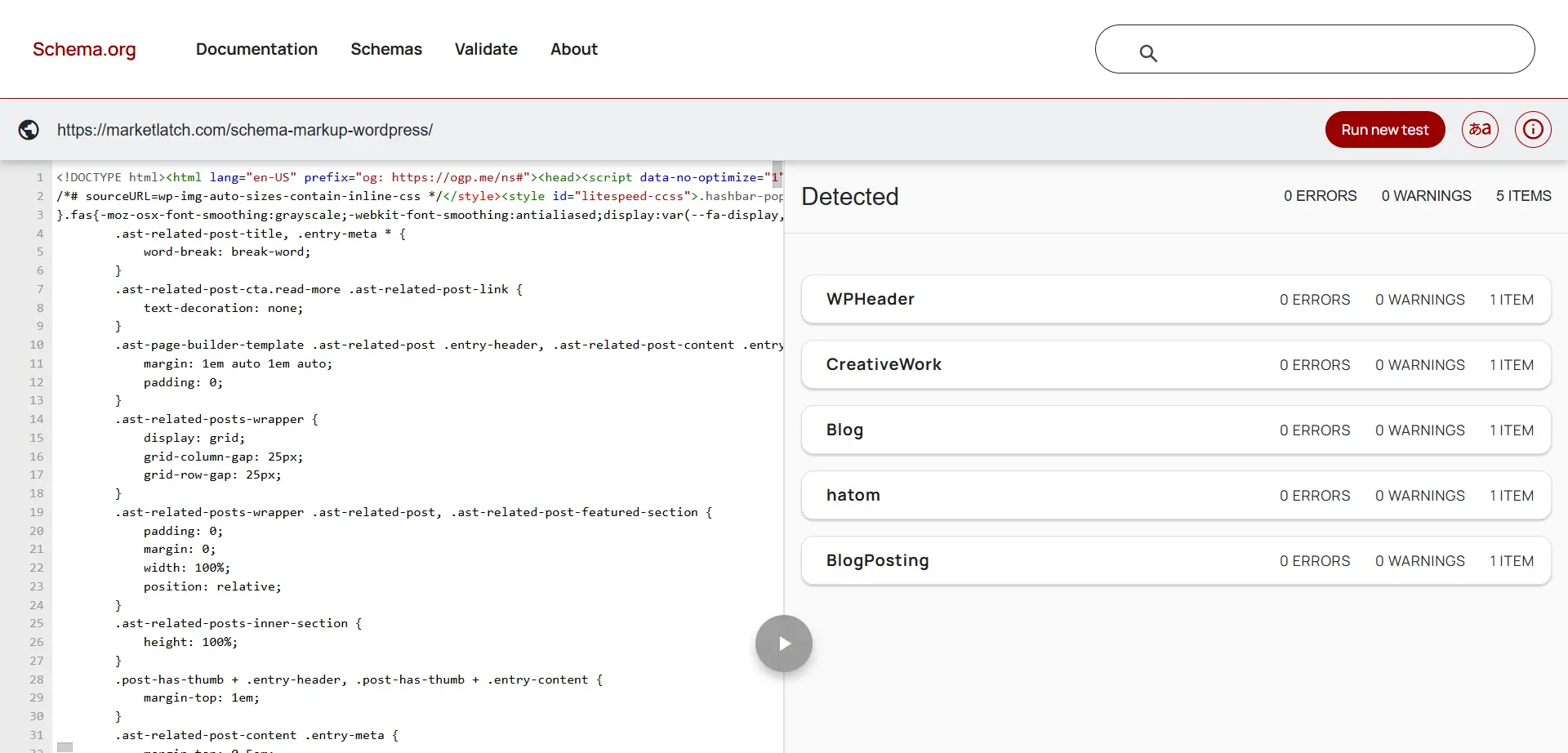1568x753 pixels.
Task: Click the 0 WARNINGS summary beside Detected
Action: pyautogui.click(x=1426, y=196)
